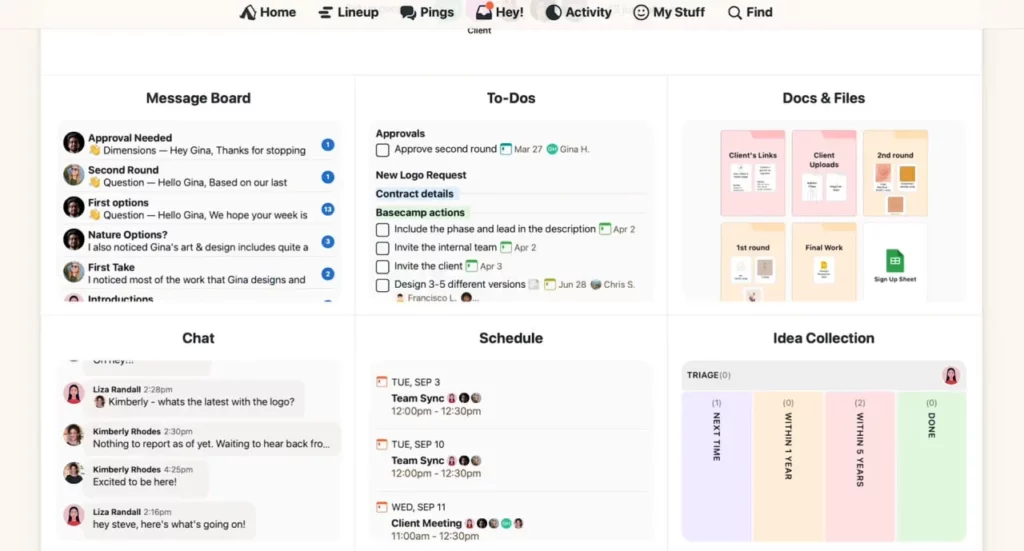Screen dimensions: 1024x551
Task: Click the Home mountain icon
Action: (x=248, y=12)
